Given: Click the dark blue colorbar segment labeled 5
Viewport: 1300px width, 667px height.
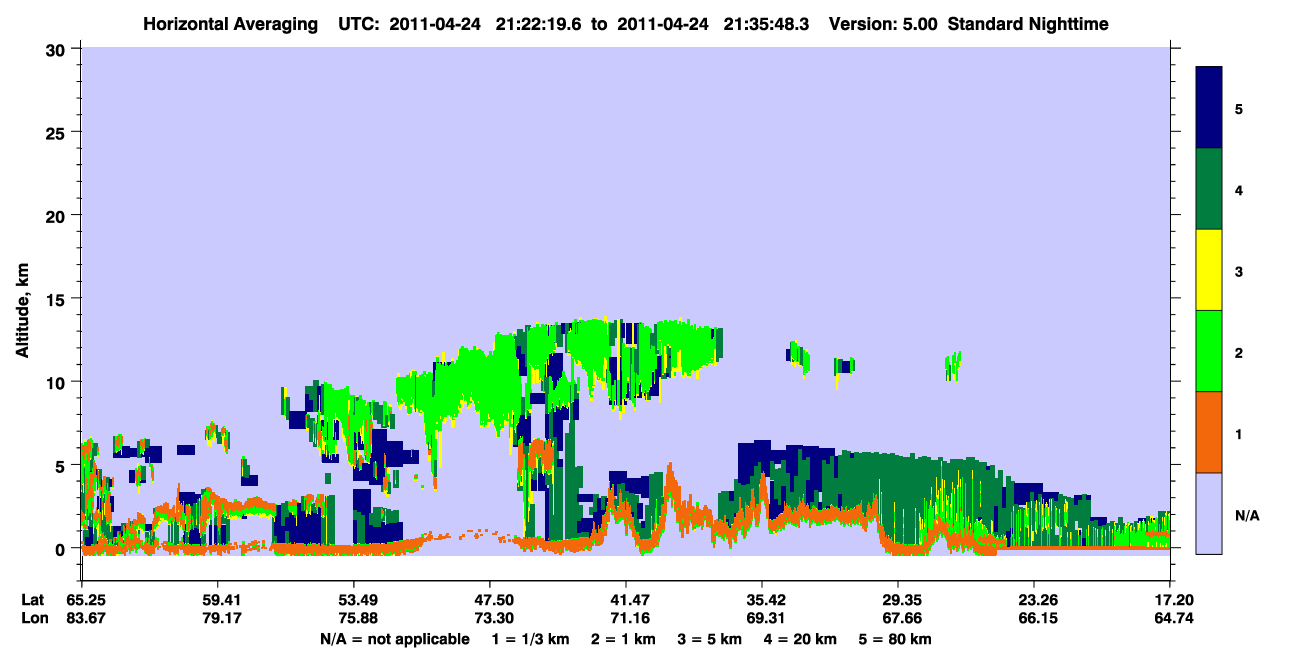Looking at the screenshot, I should coord(1209,108).
